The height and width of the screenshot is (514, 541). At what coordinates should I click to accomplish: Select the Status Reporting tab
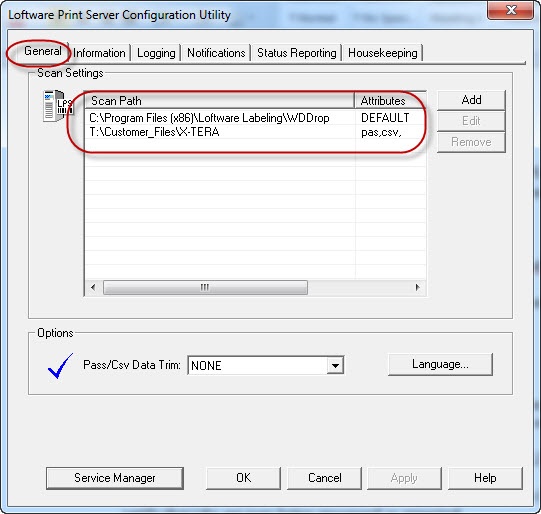297,53
